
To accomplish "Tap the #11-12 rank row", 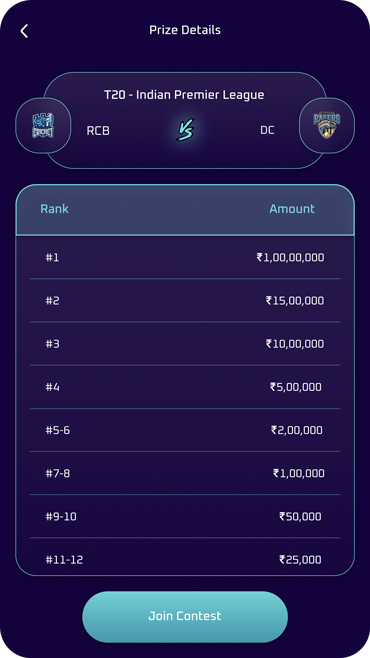I will [185, 557].
